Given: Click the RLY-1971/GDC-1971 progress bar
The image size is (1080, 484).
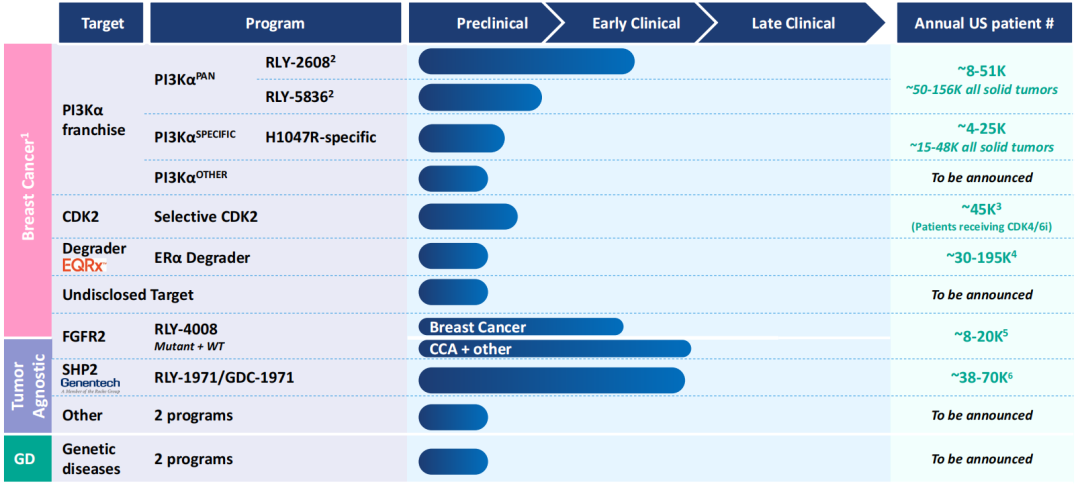Looking at the screenshot, I should (x=551, y=380).
